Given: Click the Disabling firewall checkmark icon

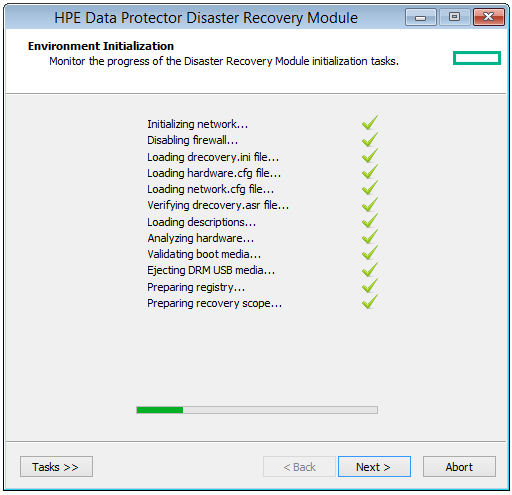Looking at the screenshot, I should point(370,139).
